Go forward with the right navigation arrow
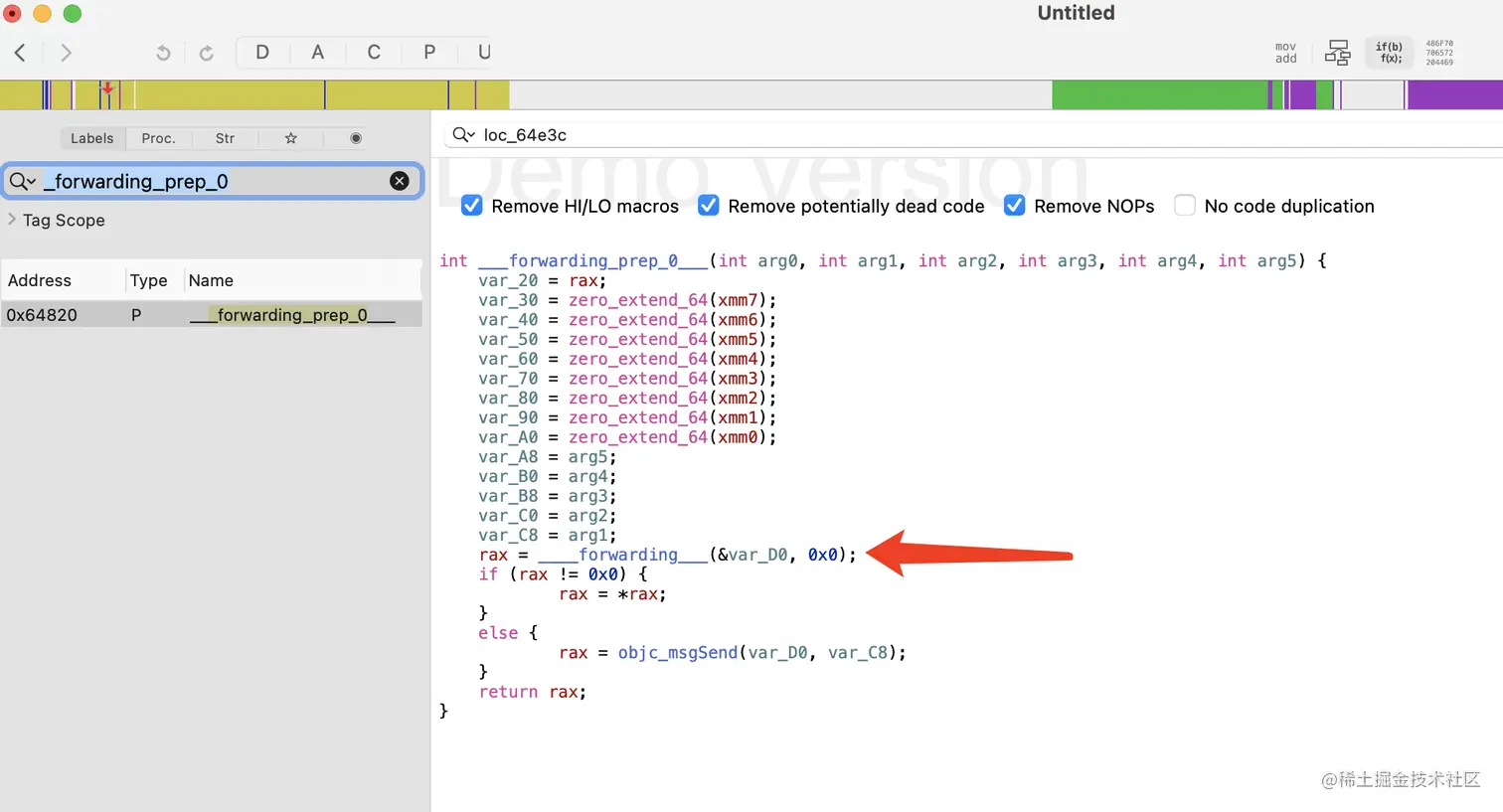Screen dimensions: 1503x812 tap(66, 53)
